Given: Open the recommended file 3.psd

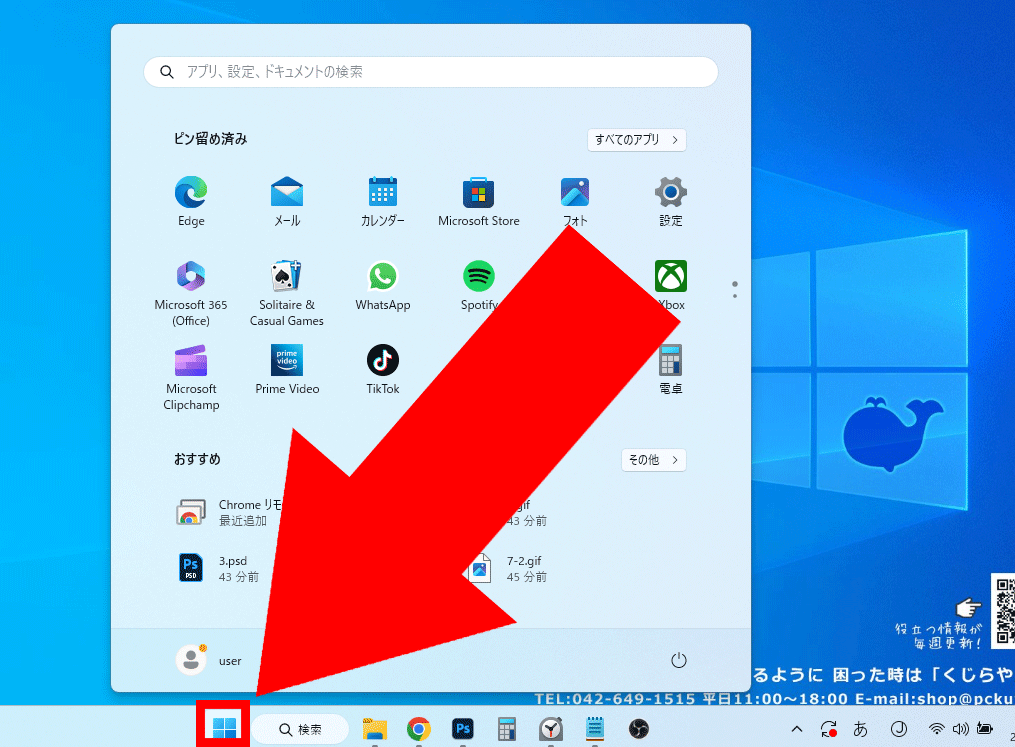Looking at the screenshot, I should pos(219,568).
